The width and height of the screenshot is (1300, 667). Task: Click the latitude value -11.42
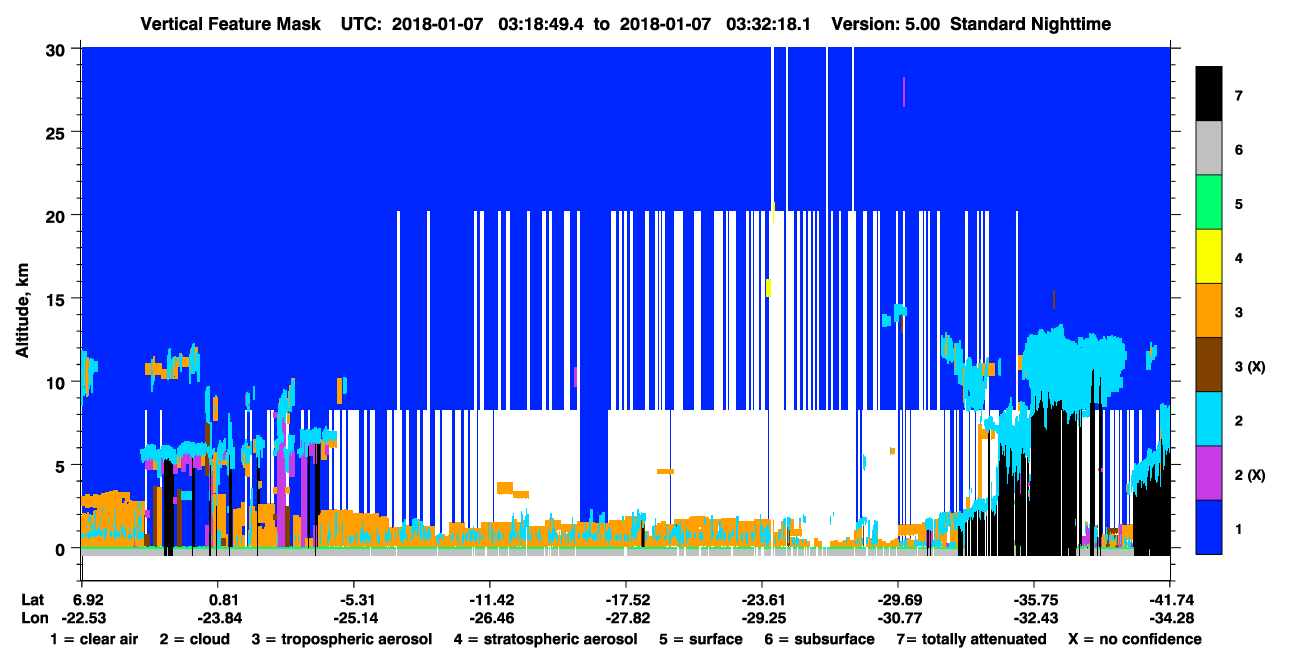pyautogui.click(x=490, y=600)
